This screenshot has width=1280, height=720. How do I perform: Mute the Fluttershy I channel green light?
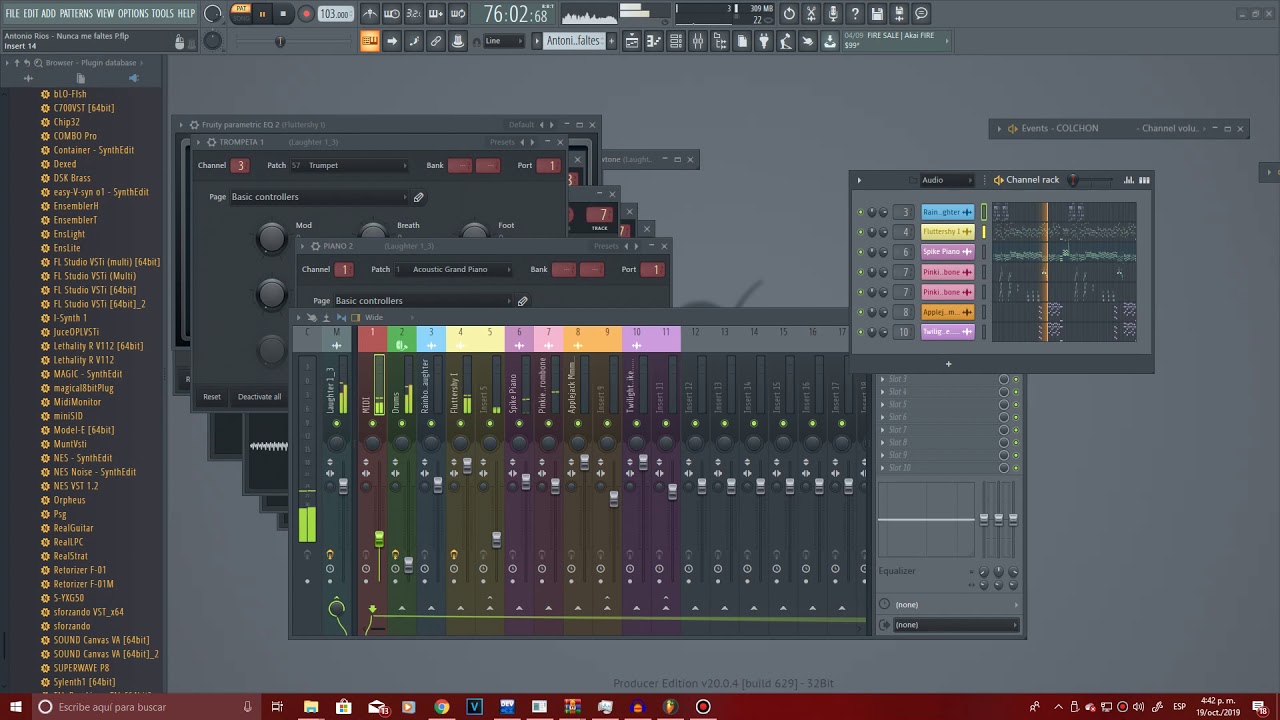(860, 232)
